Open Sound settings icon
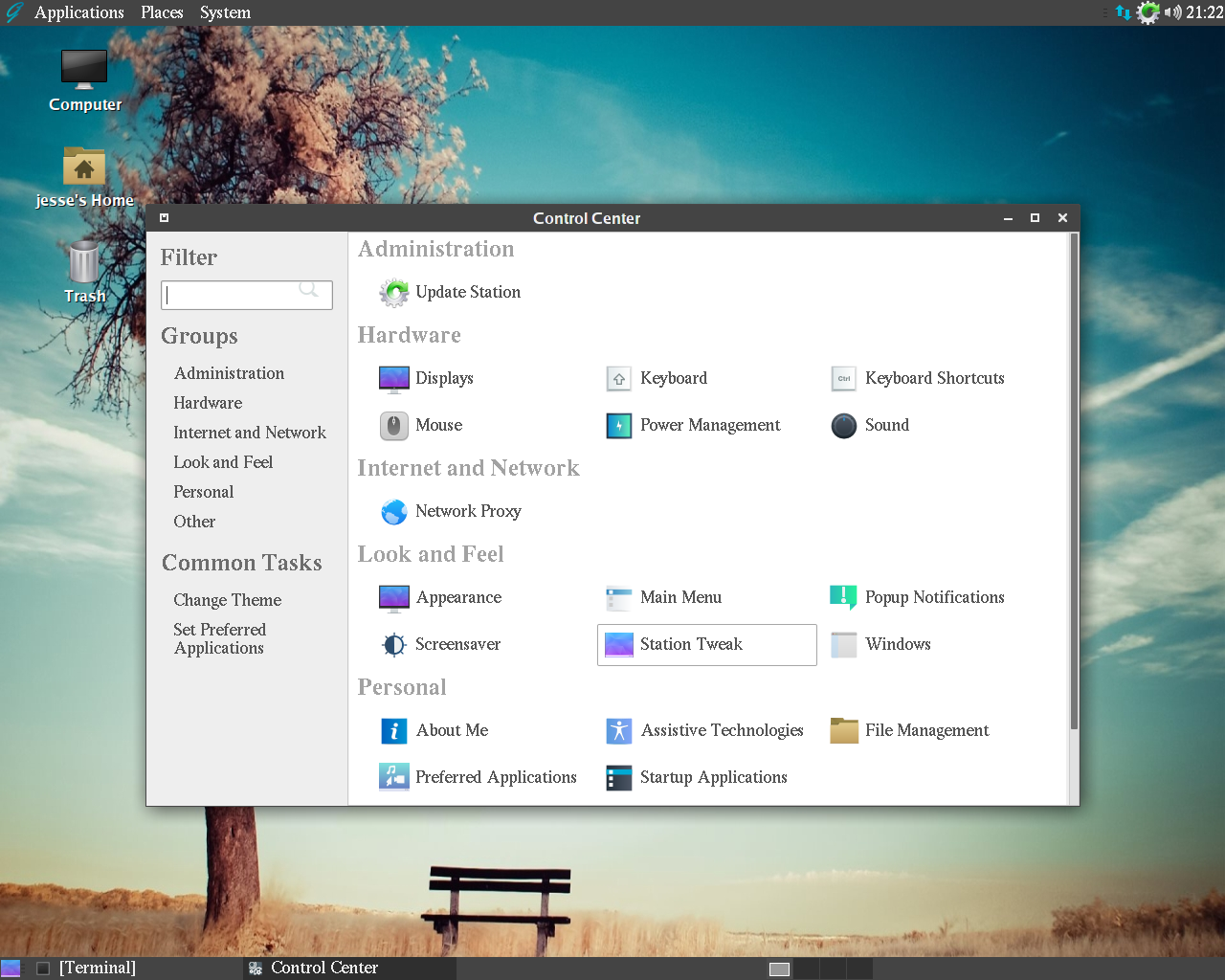 843,425
